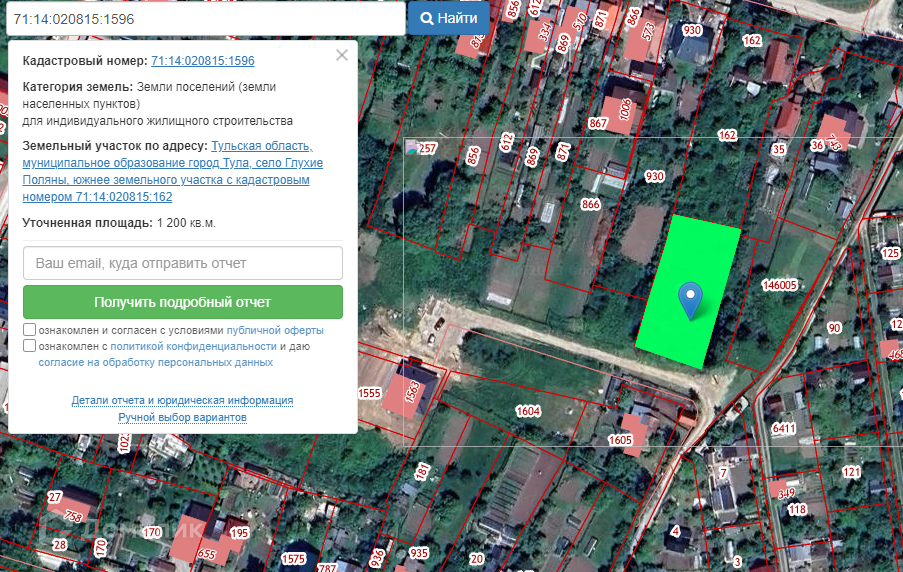903x572 pixels.
Task: Click parcel label 867 on map
Action: [x=598, y=123]
